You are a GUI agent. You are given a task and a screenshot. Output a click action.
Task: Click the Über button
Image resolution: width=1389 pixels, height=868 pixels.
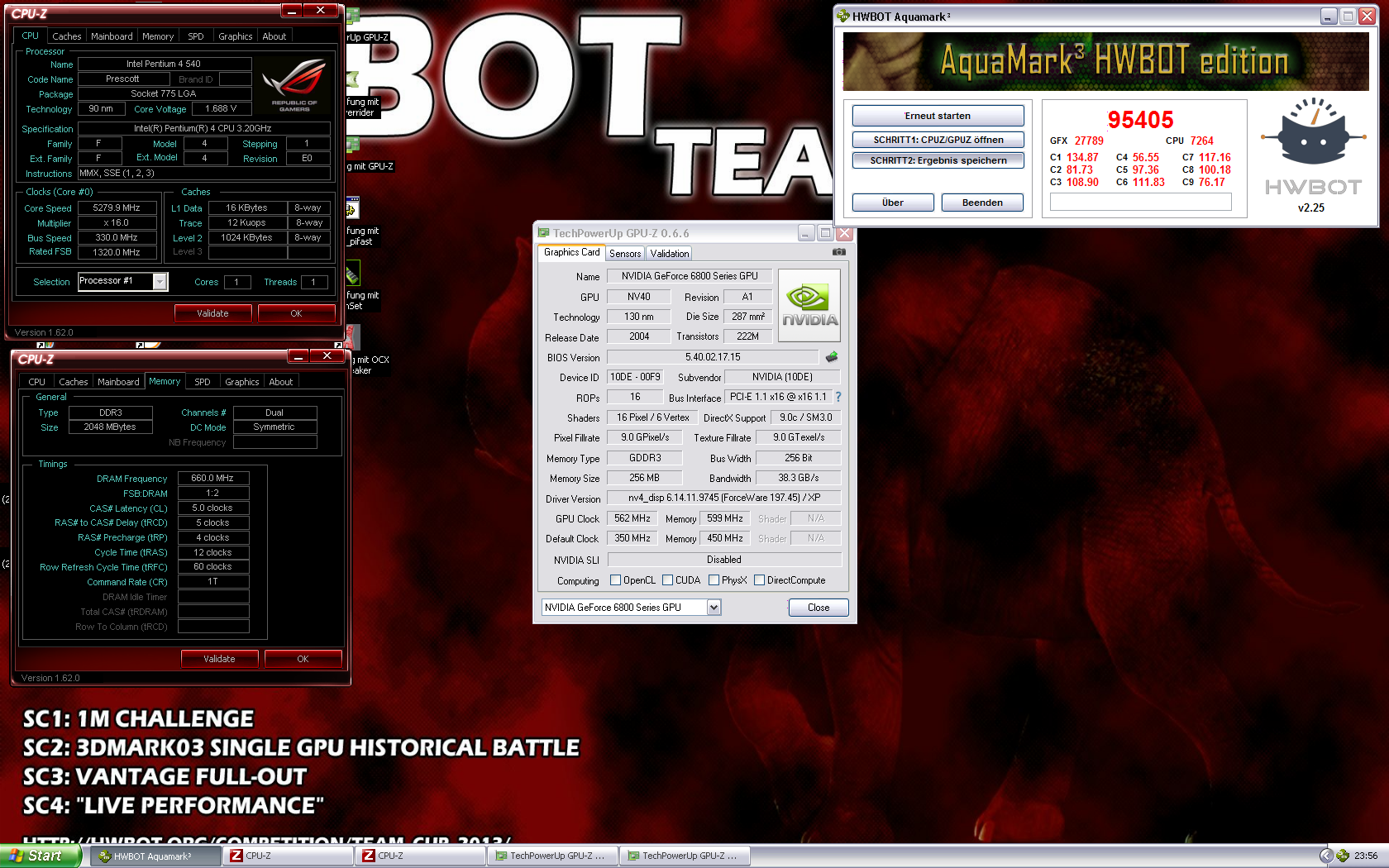coord(893,203)
